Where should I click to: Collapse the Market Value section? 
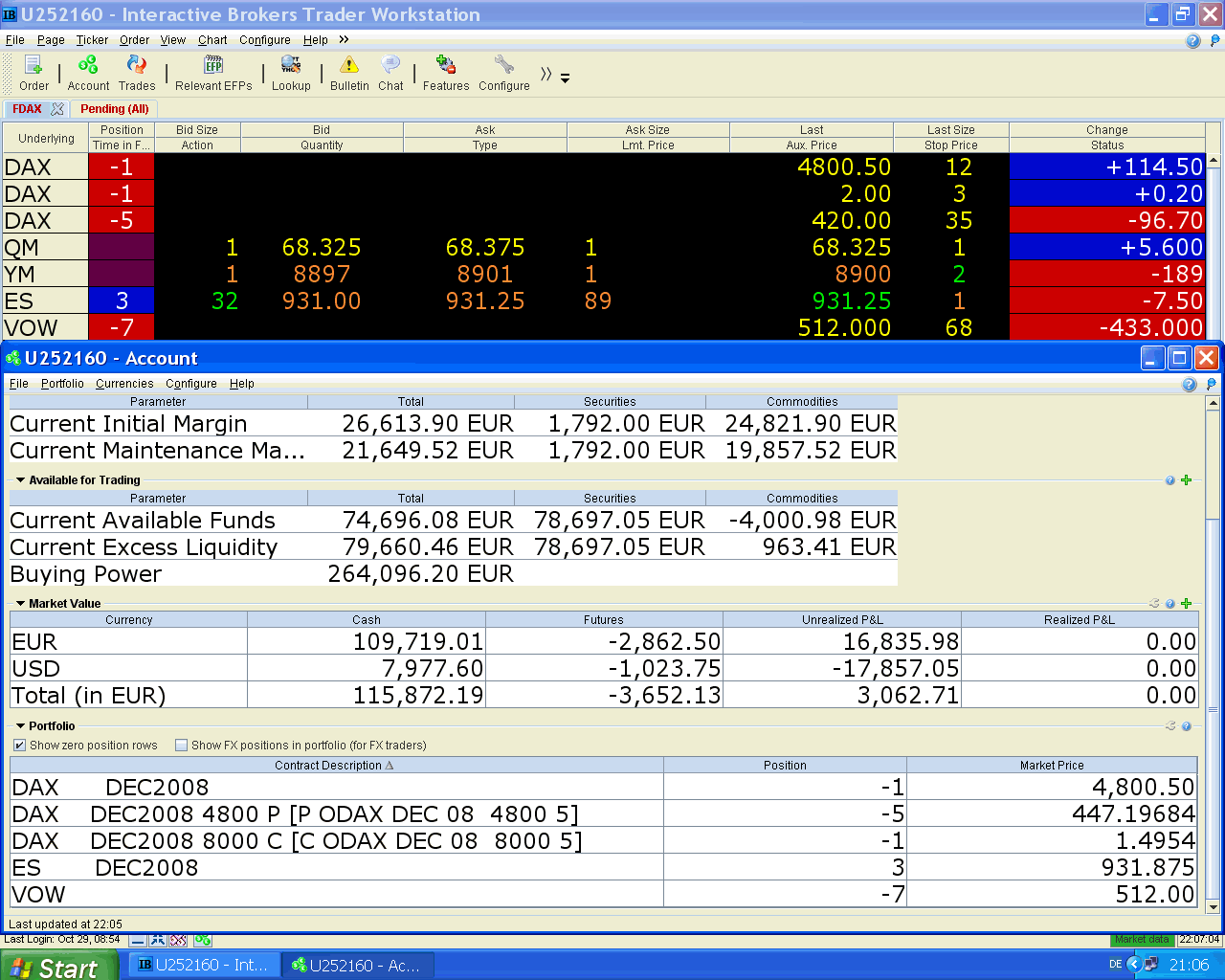pyautogui.click(x=21, y=604)
